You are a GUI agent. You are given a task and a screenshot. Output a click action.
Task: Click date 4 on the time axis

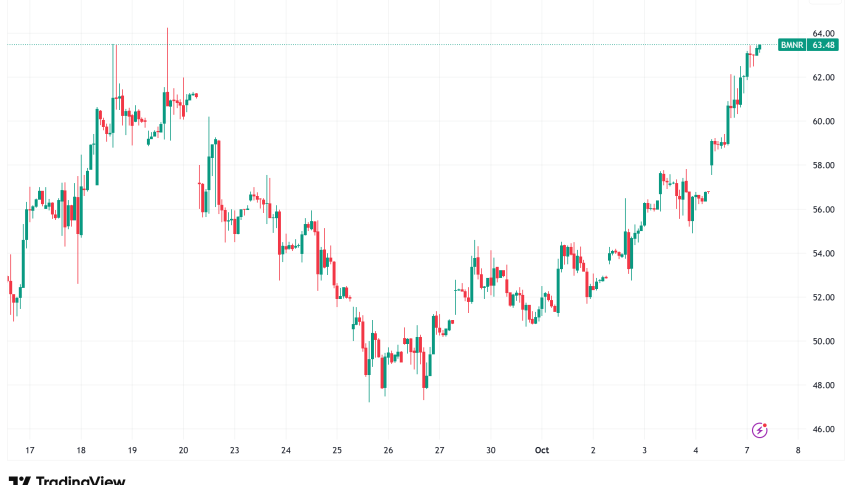pyautogui.click(x=695, y=450)
